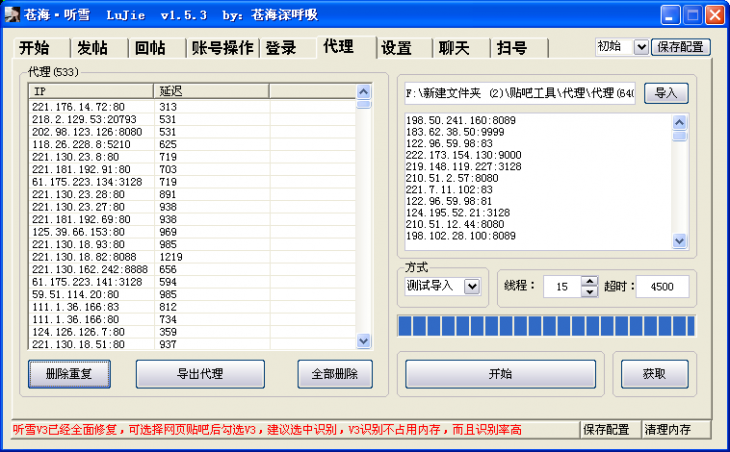Click the 获取 button
The height and width of the screenshot is (452, 730).
(x=654, y=374)
